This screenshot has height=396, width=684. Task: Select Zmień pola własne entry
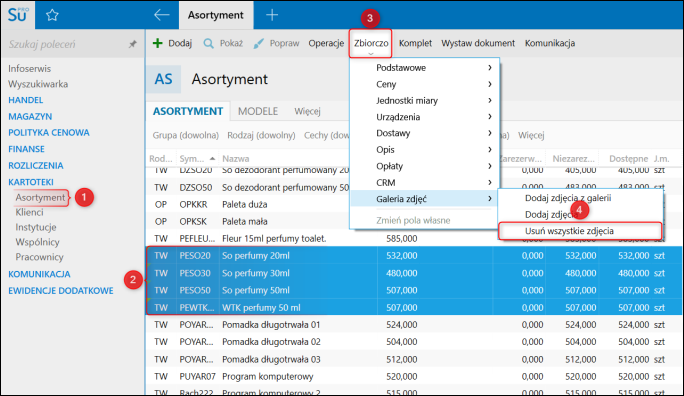[x=413, y=220]
